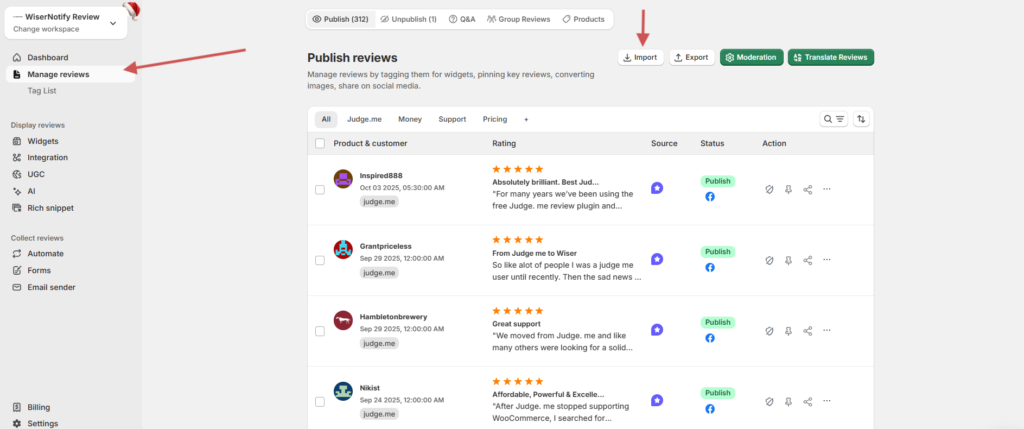The height and width of the screenshot is (429, 1024).
Task: Share the Grantpriceless review
Action: tap(807, 259)
